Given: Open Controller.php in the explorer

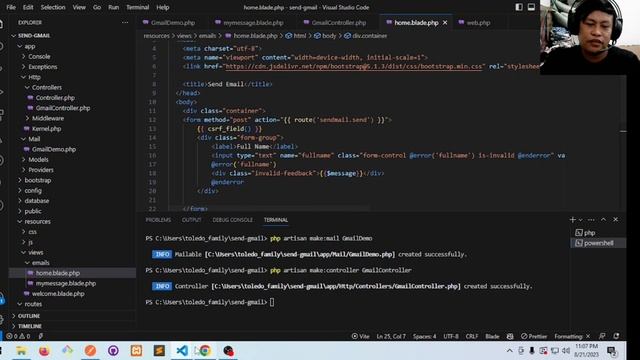Looking at the screenshot, I should coord(55,98).
